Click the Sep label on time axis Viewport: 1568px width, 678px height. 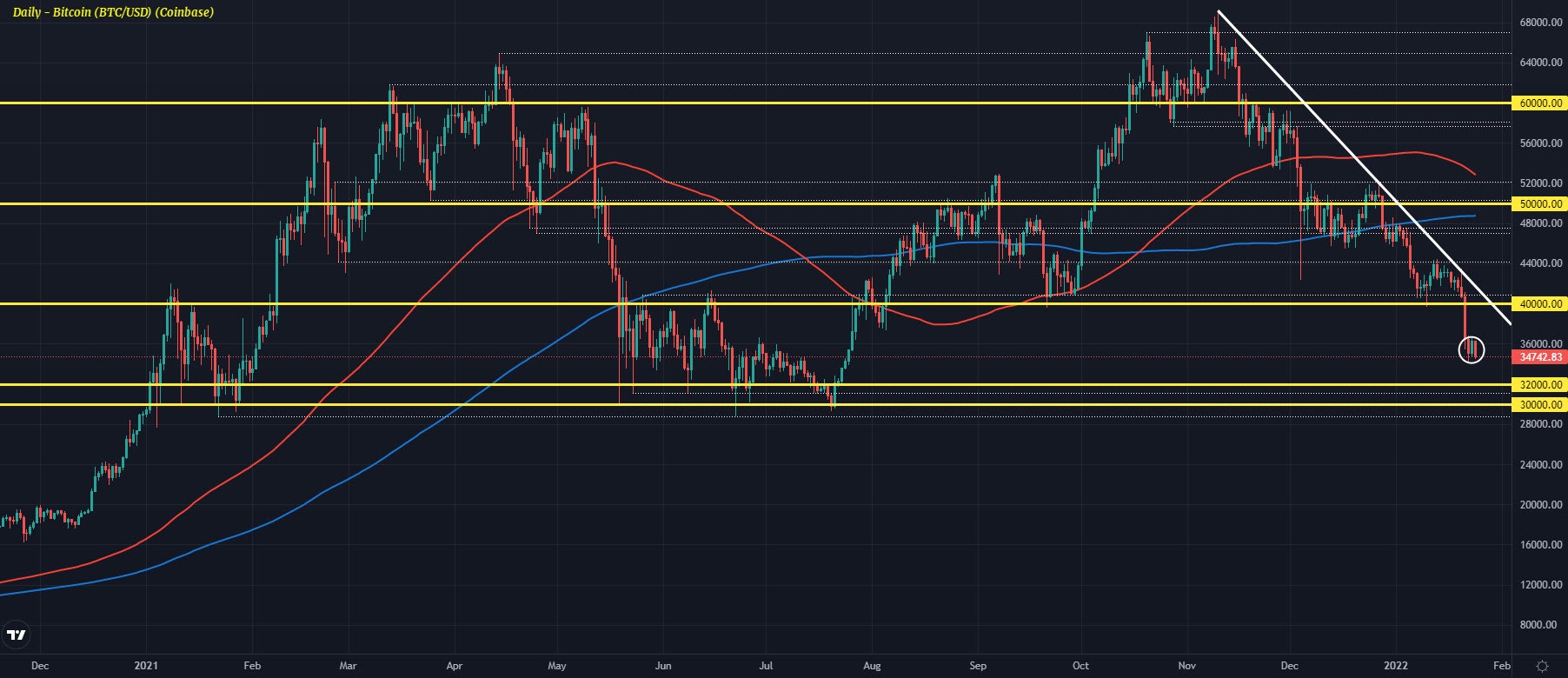click(978, 666)
